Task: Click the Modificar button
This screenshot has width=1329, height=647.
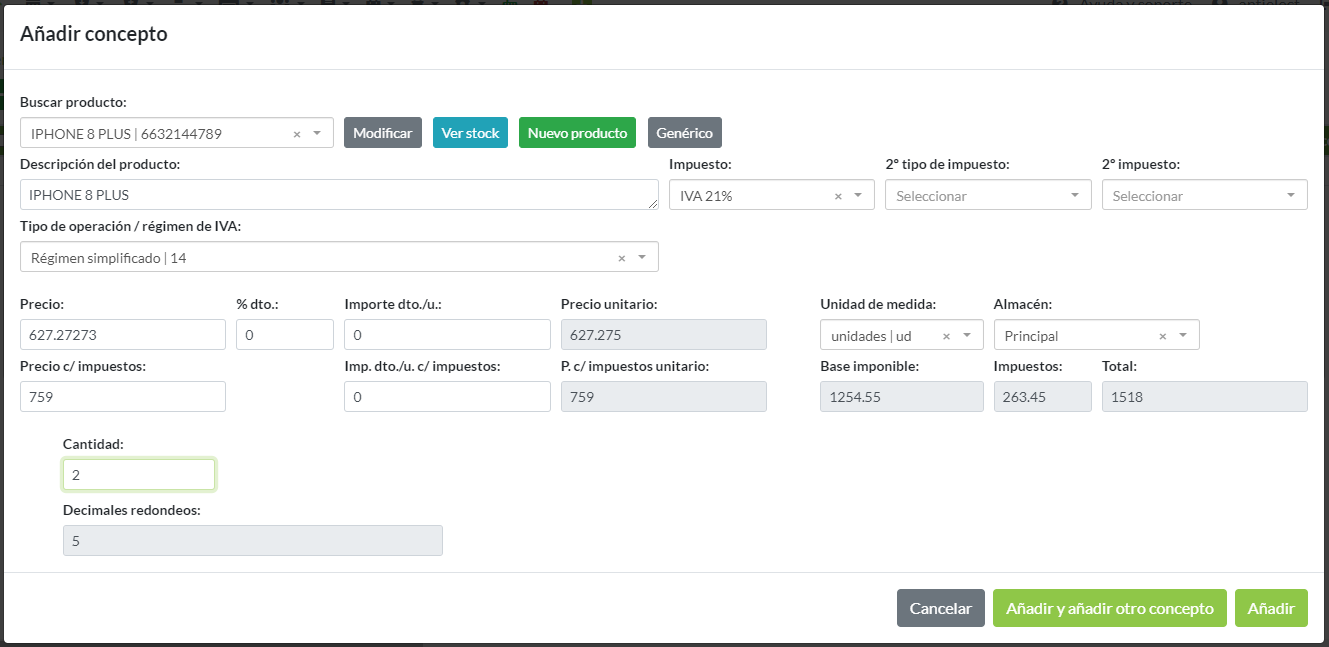Action: coord(382,133)
